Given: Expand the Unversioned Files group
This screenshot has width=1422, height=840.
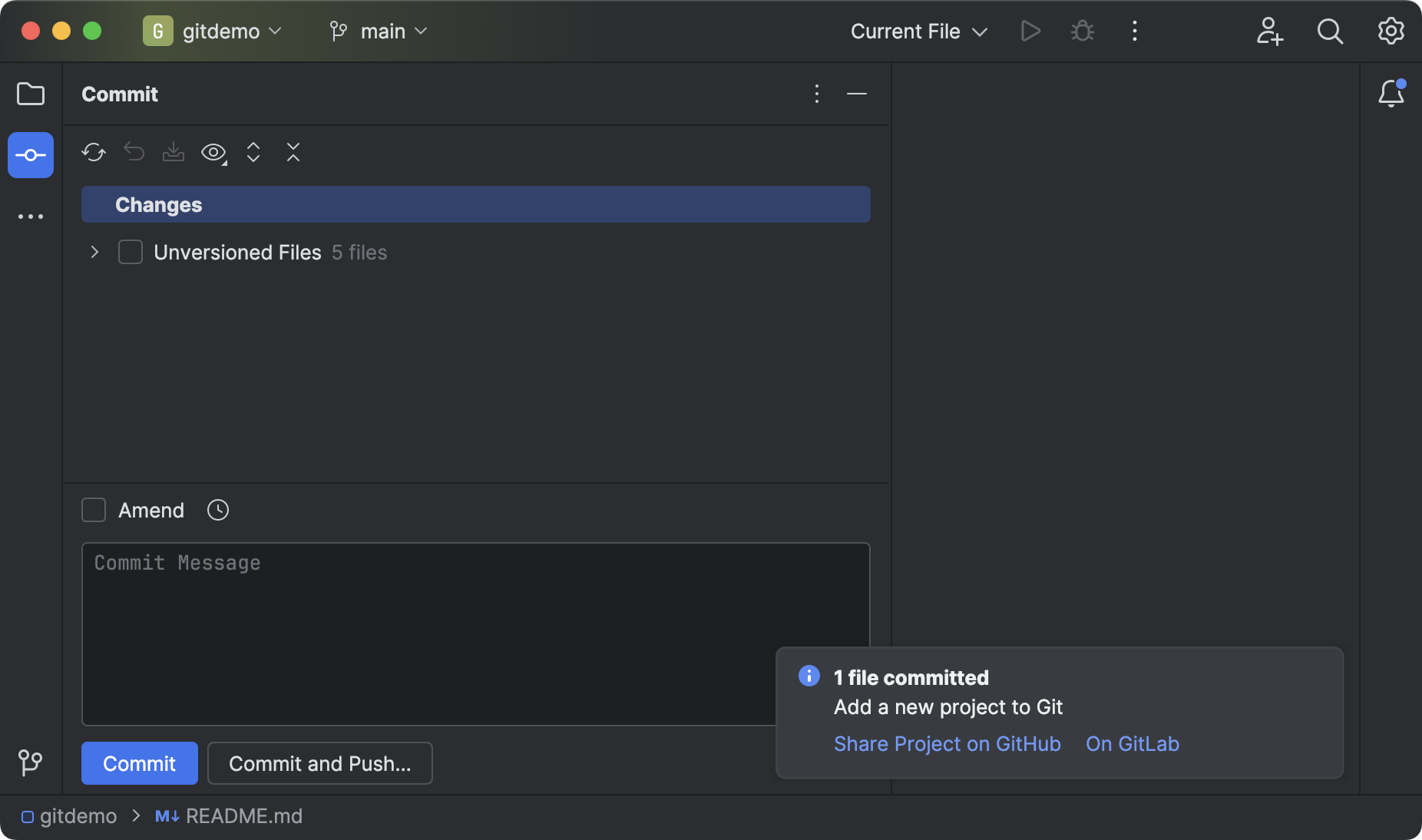Looking at the screenshot, I should [94, 252].
